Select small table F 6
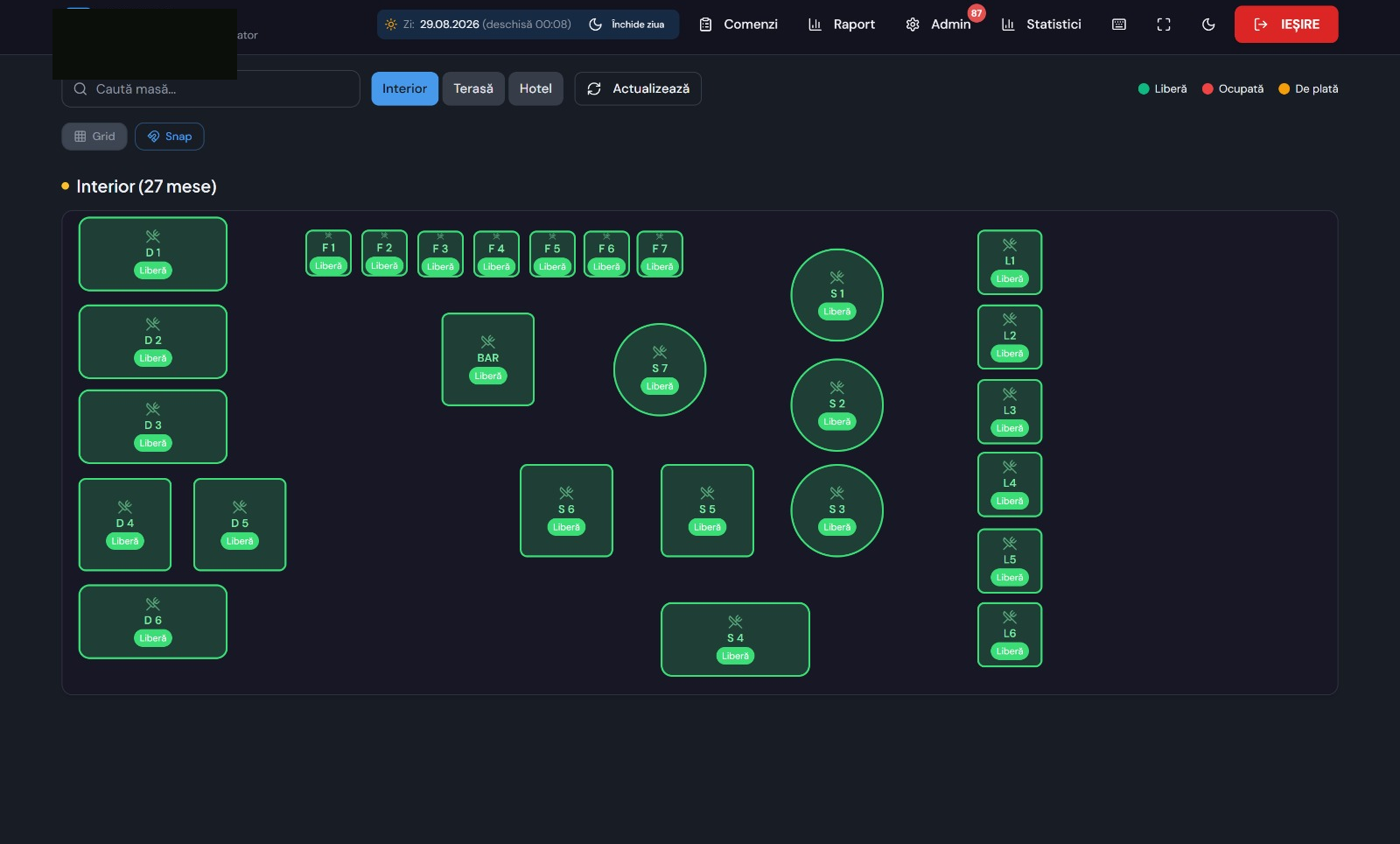 coord(606,254)
